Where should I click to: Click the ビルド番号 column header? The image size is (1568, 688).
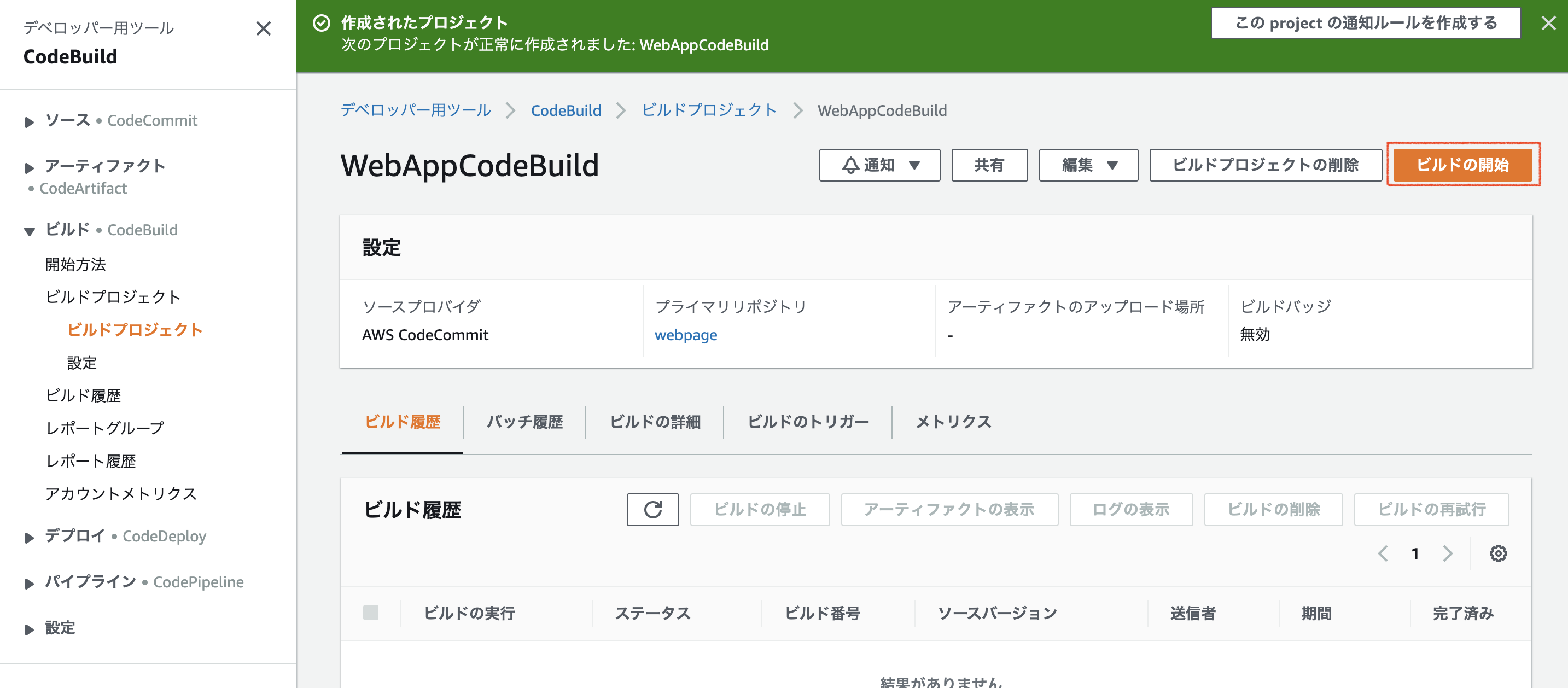coord(823,613)
